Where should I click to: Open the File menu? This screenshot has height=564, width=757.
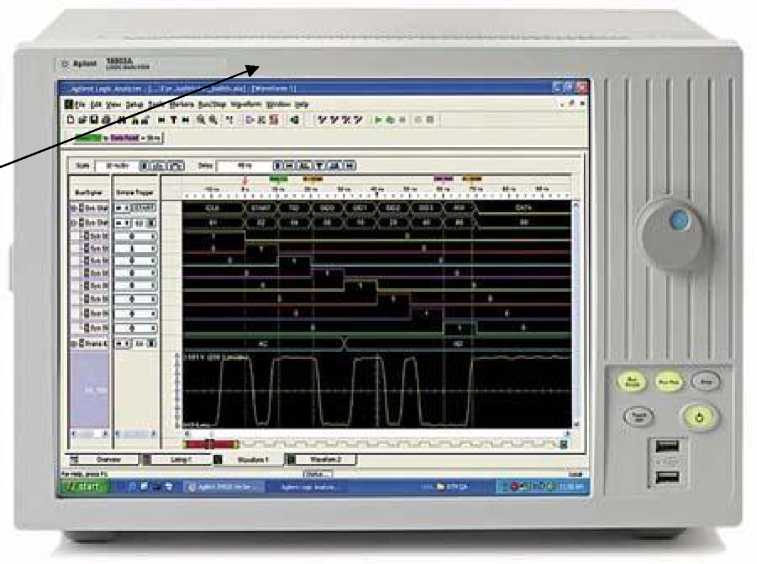click(80, 104)
